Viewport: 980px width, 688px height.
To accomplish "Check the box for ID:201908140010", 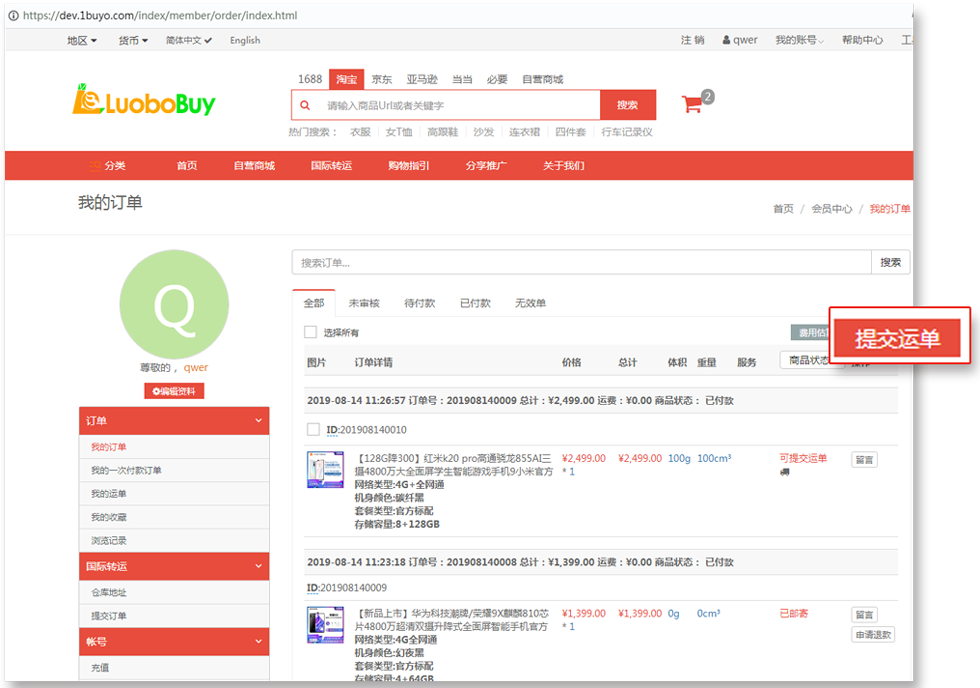I will (x=314, y=429).
